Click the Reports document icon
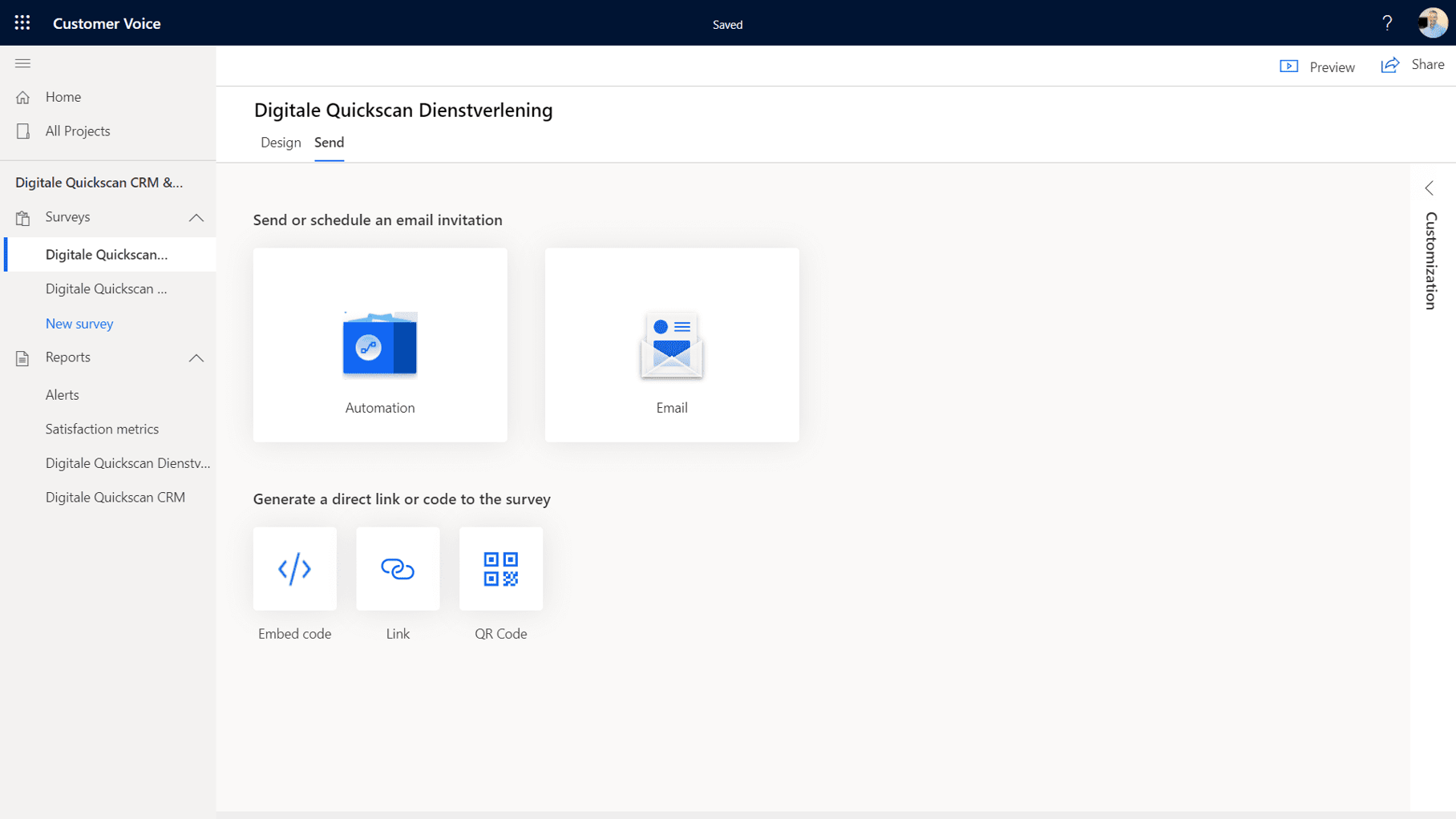 pos(22,358)
